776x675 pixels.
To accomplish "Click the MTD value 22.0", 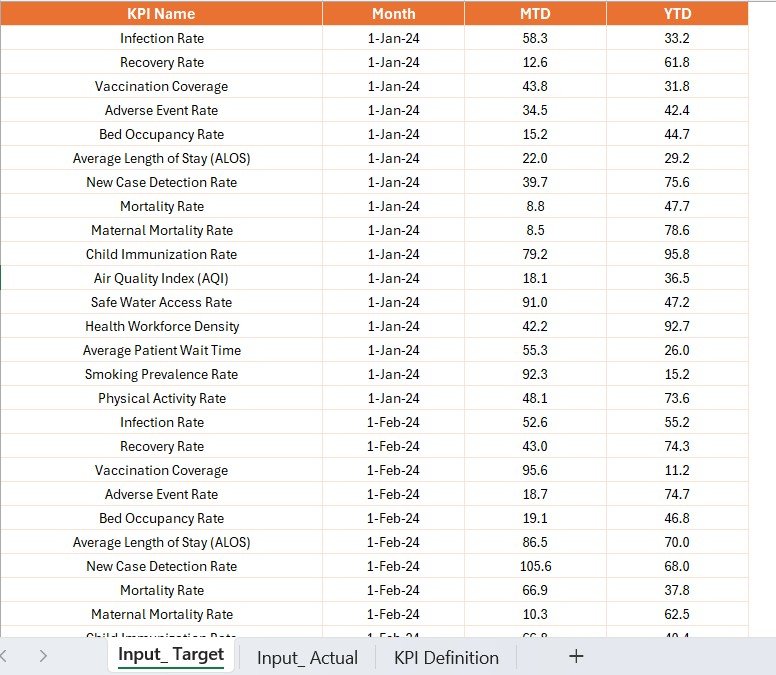I will 535,158.
